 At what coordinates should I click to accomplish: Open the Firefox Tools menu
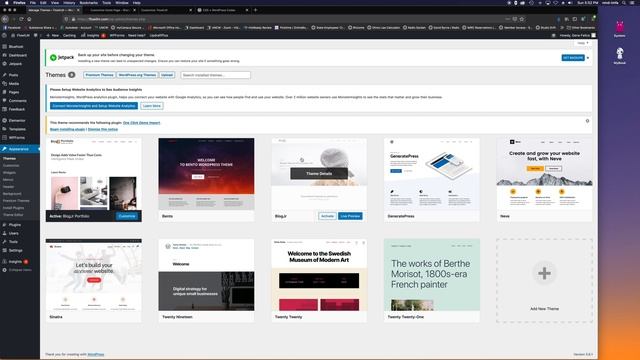click(x=107, y=3)
